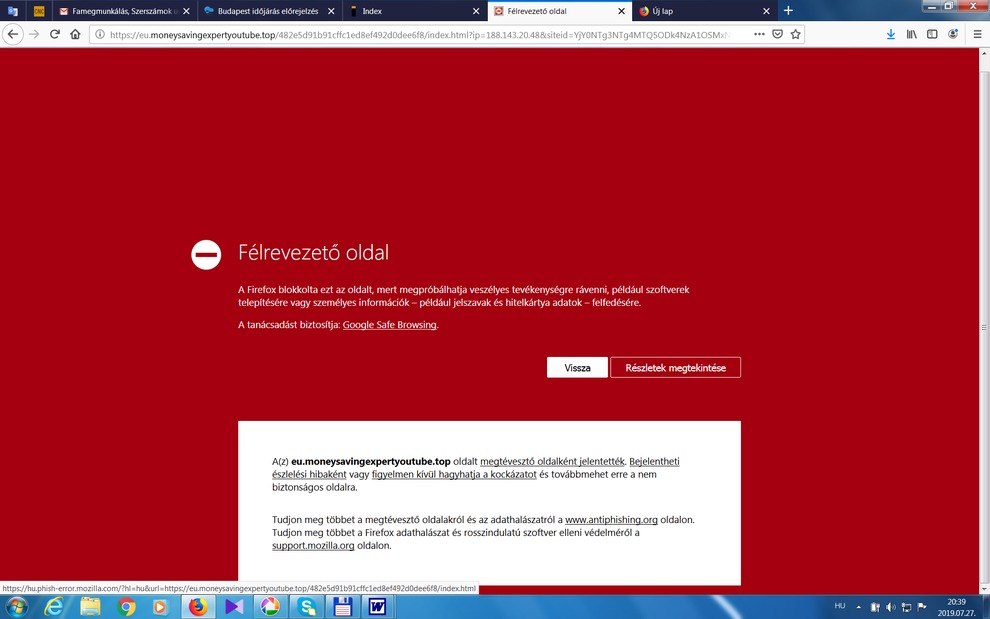Click the URL address bar

tap(420, 34)
